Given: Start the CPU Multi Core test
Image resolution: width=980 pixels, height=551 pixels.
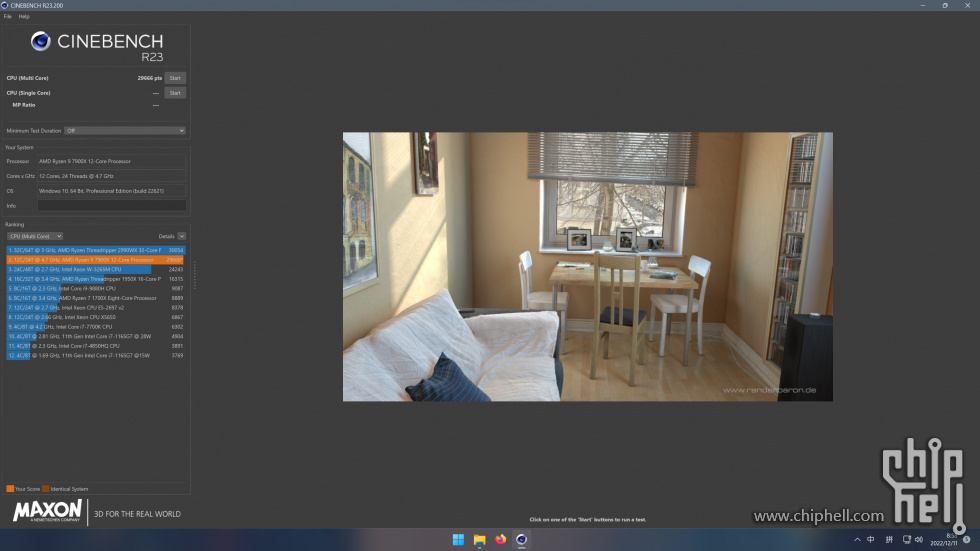Looking at the screenshot, I should [175, 78].
